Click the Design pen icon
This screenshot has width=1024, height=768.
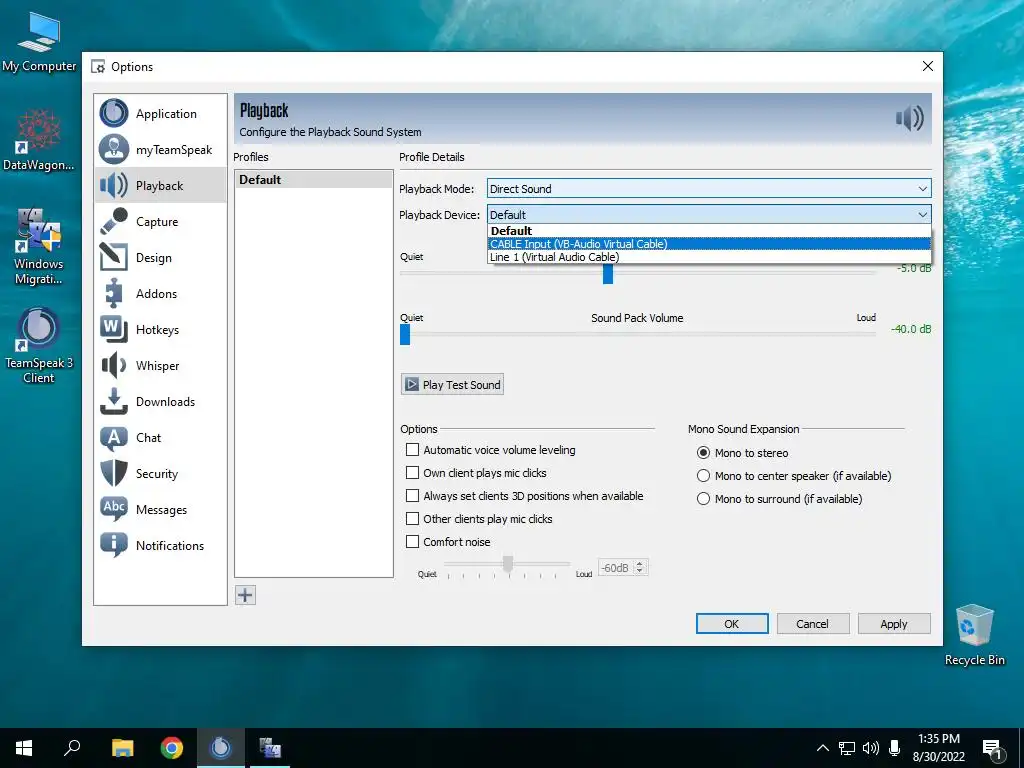click(114, 257)
